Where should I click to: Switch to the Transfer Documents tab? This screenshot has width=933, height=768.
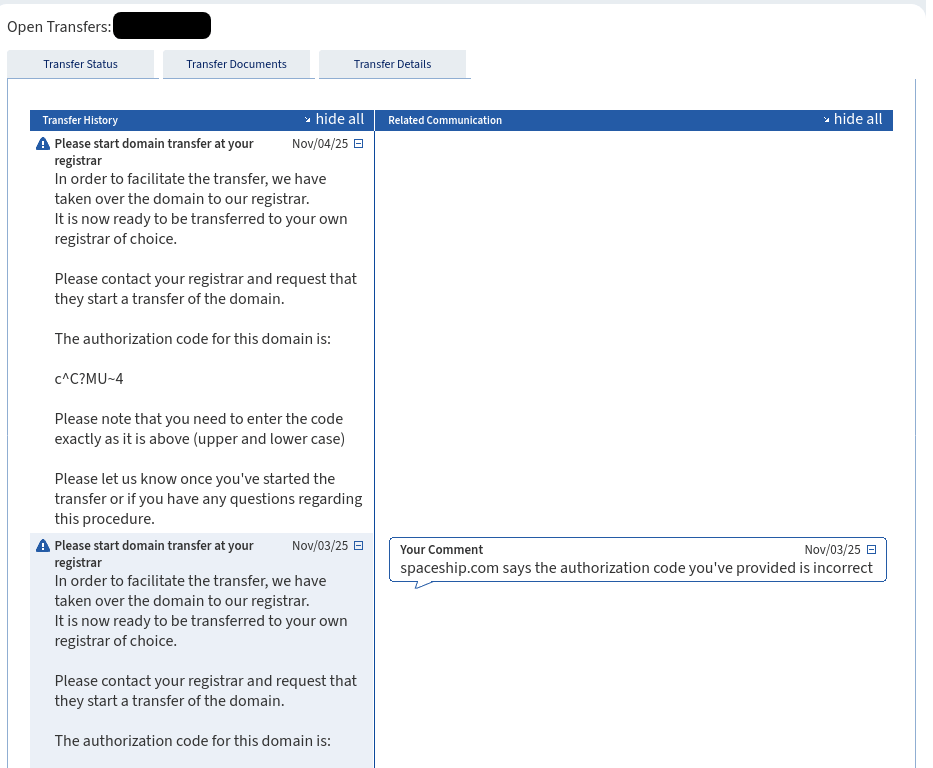237,63
